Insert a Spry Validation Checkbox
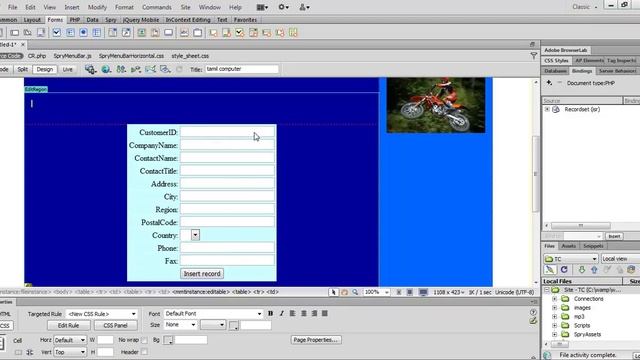The height and width of the screenshot is (360, 640). click(240, 33)
